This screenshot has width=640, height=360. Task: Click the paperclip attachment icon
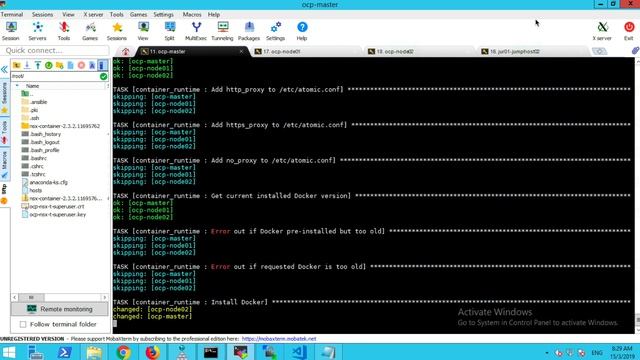point(635,51)
